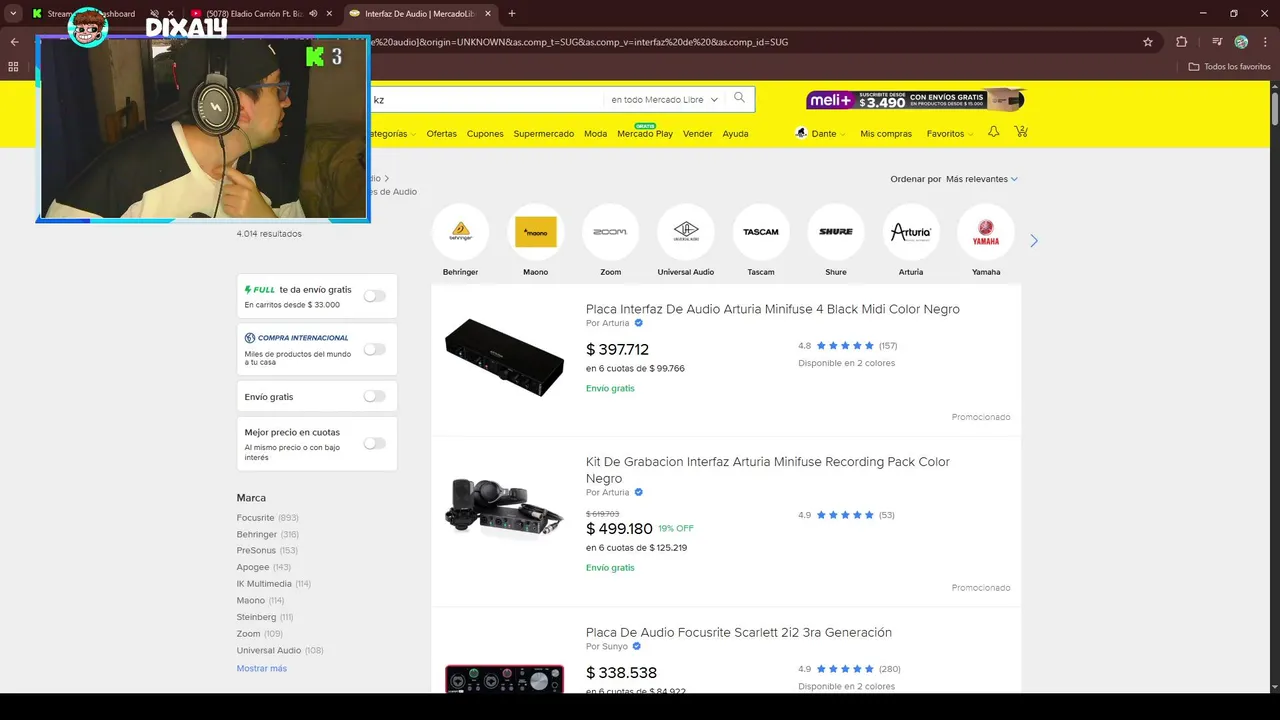The width and height of the screenshot is (1280, 720).
Task: Open the Ayuda menu item
Action: coord(735,134)
